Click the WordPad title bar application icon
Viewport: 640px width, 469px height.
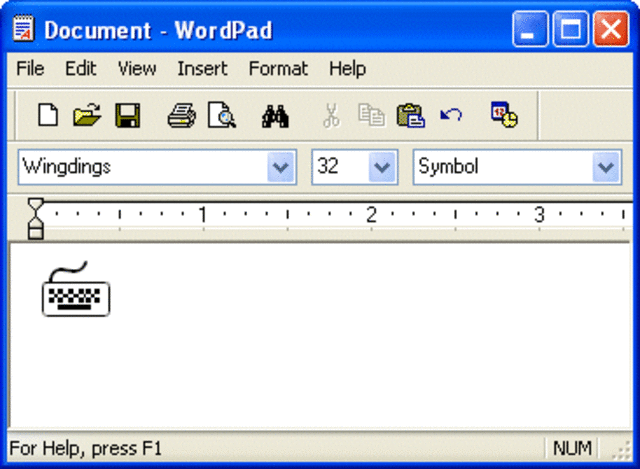pos(23,29)
